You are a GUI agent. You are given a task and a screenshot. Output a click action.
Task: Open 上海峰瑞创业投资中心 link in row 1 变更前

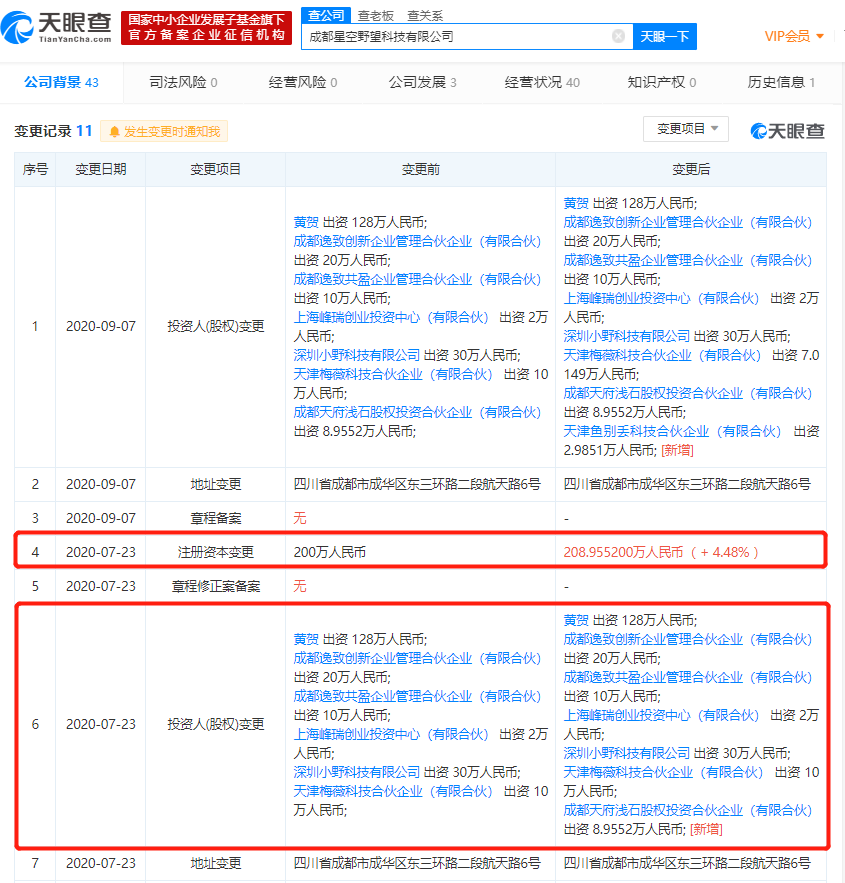pyautogui.click(x=391, y=317)
